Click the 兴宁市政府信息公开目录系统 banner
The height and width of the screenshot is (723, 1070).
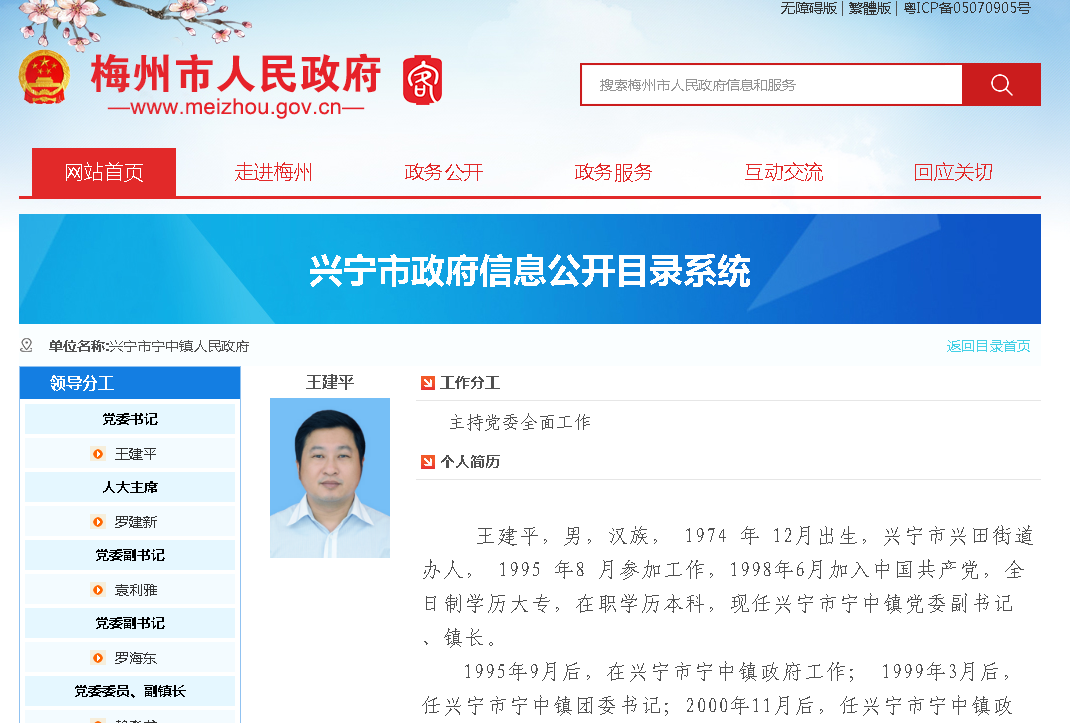530,269
